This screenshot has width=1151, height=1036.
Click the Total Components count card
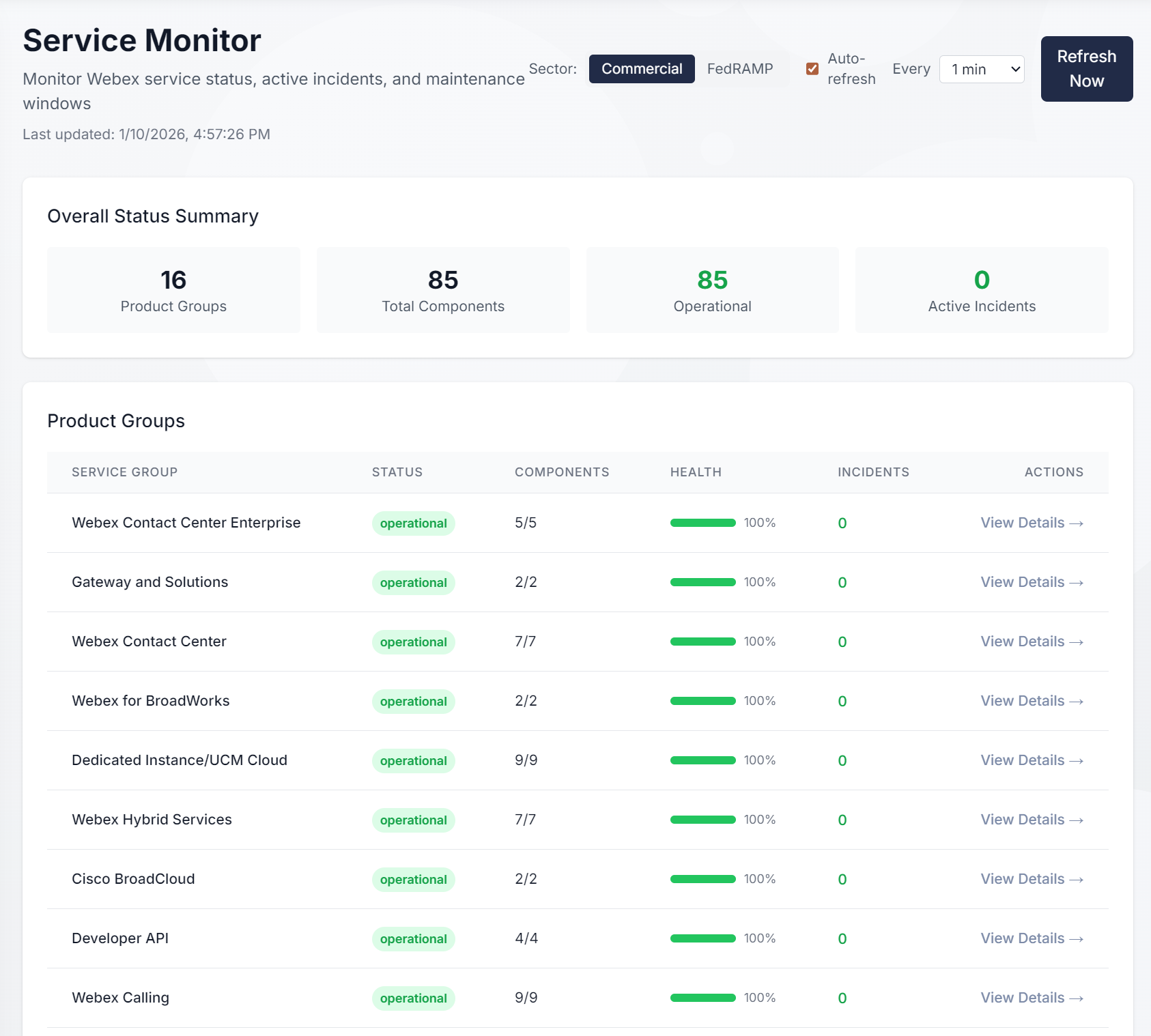tap(442, 289)
